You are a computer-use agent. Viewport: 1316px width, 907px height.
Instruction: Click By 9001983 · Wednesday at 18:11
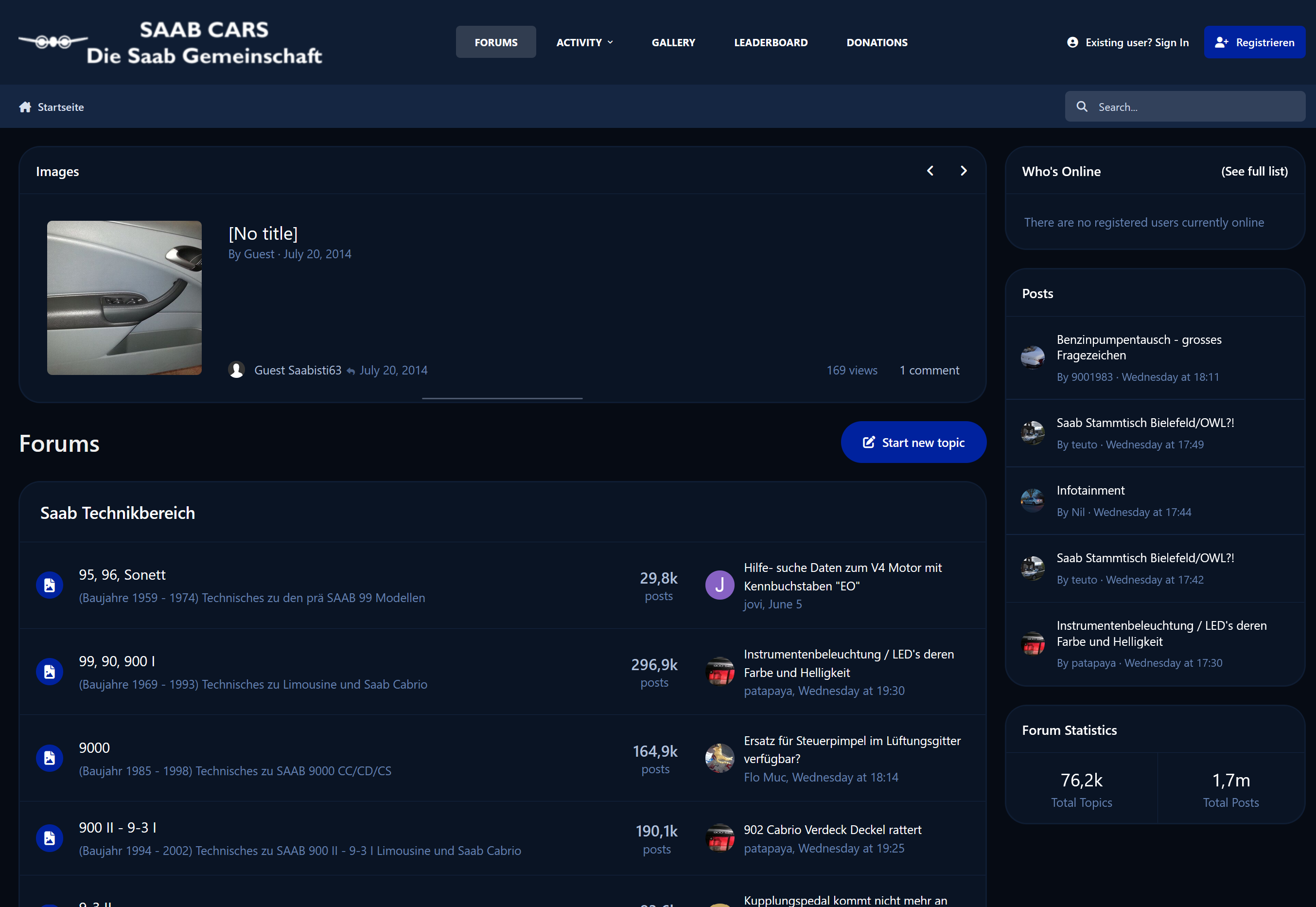click(1138, 377)
